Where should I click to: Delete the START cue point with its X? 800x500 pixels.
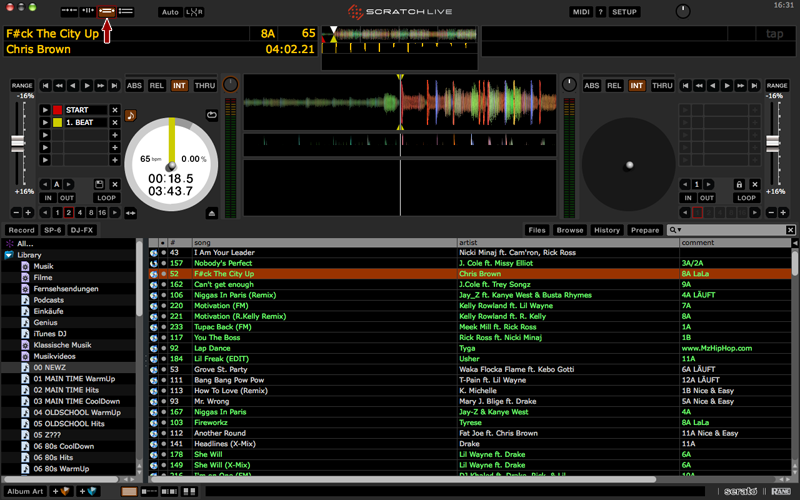[115, 110]
